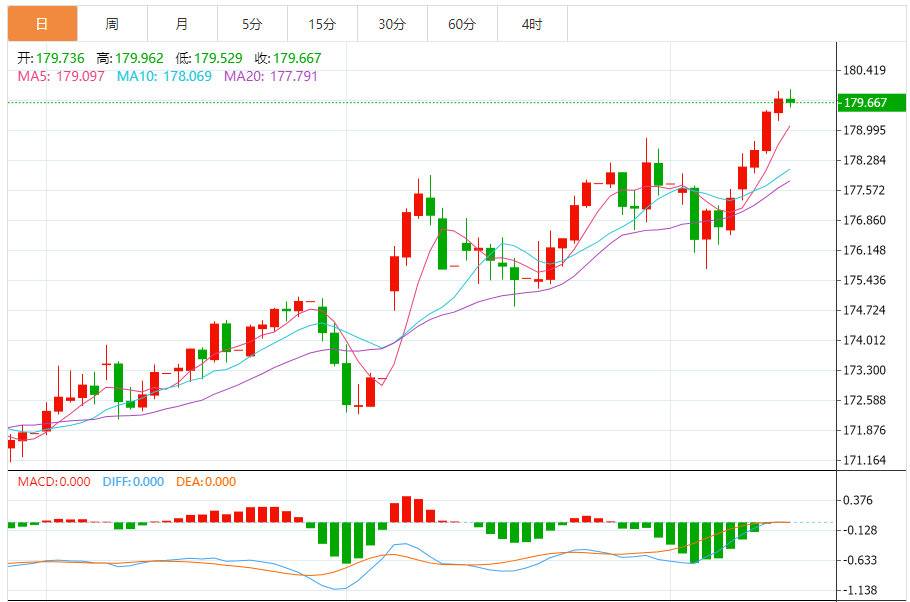The width and height of the screenshot is (910, 602).
Task: Click the 177.572 price axis label
Action: click(x=864, y=190)
